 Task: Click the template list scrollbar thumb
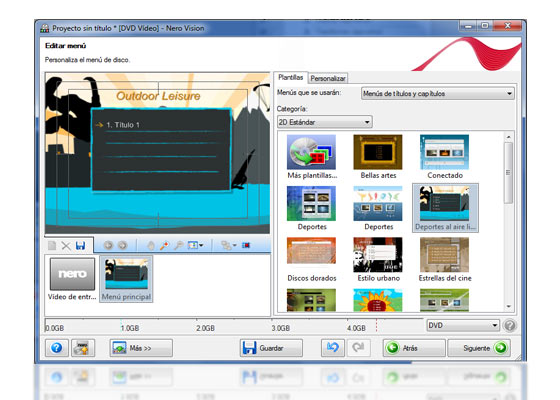509,173
